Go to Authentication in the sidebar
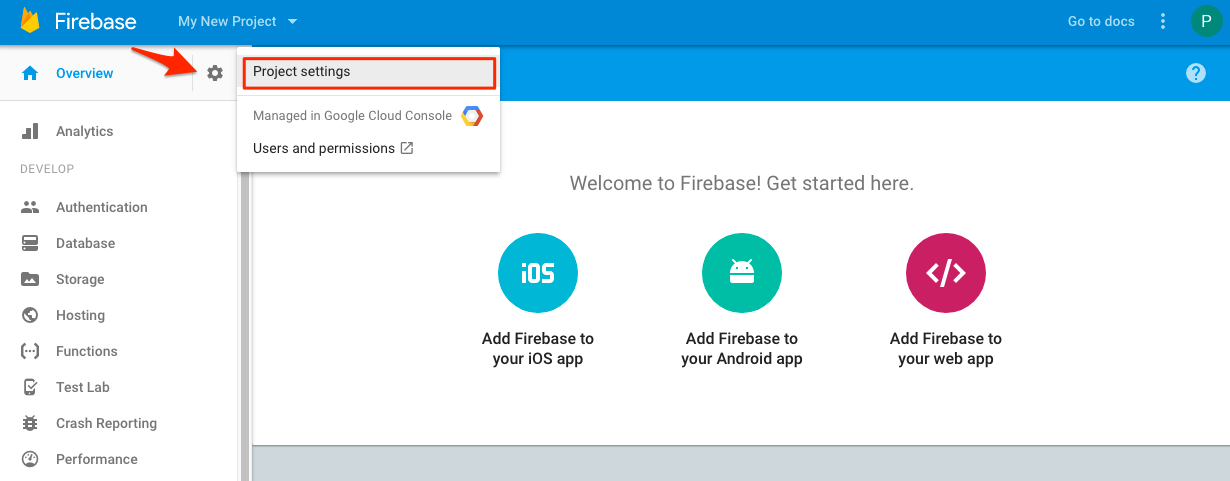 101,207
